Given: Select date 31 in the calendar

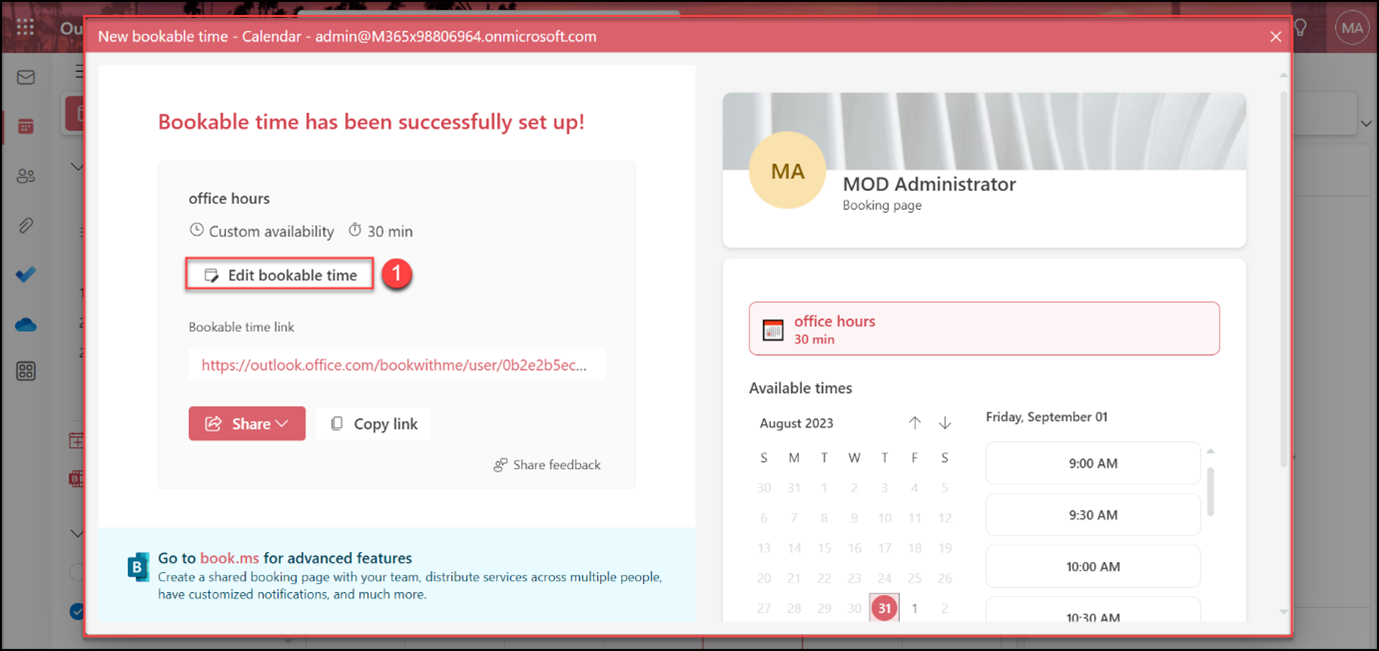Looking at the screenshot, I should [884, 608].
